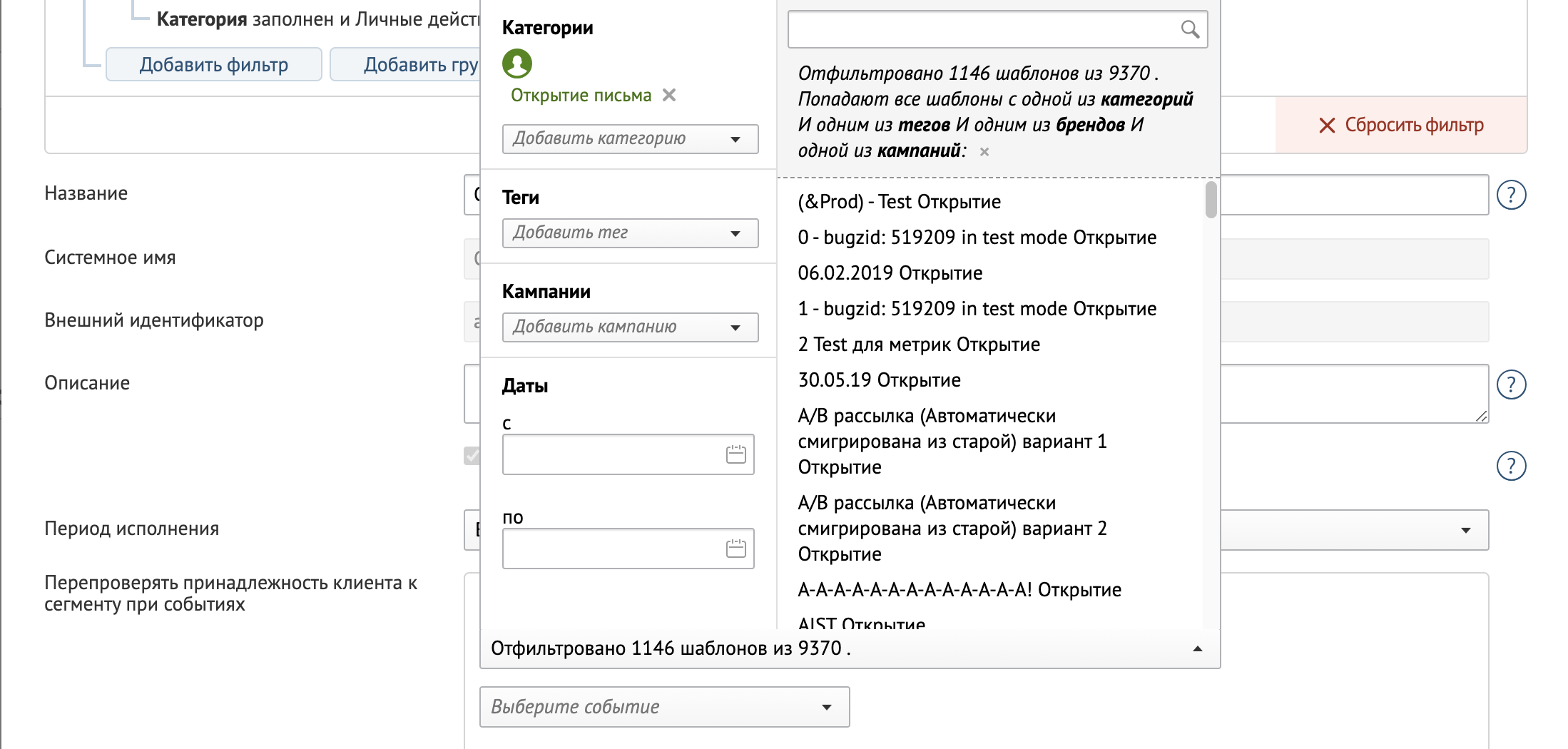Select '0 - bugzid: 519209 in test mode Открытие'
Screen dimensions: 1568x749
977,238
